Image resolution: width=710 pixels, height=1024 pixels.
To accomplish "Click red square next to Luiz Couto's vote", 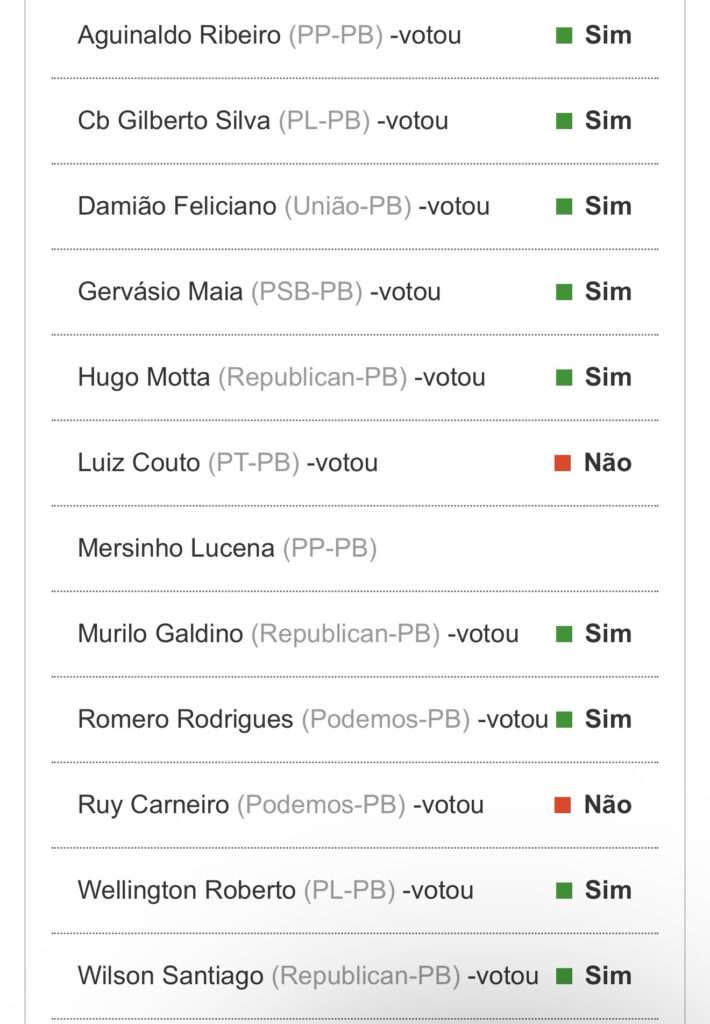I will [563, 463].
